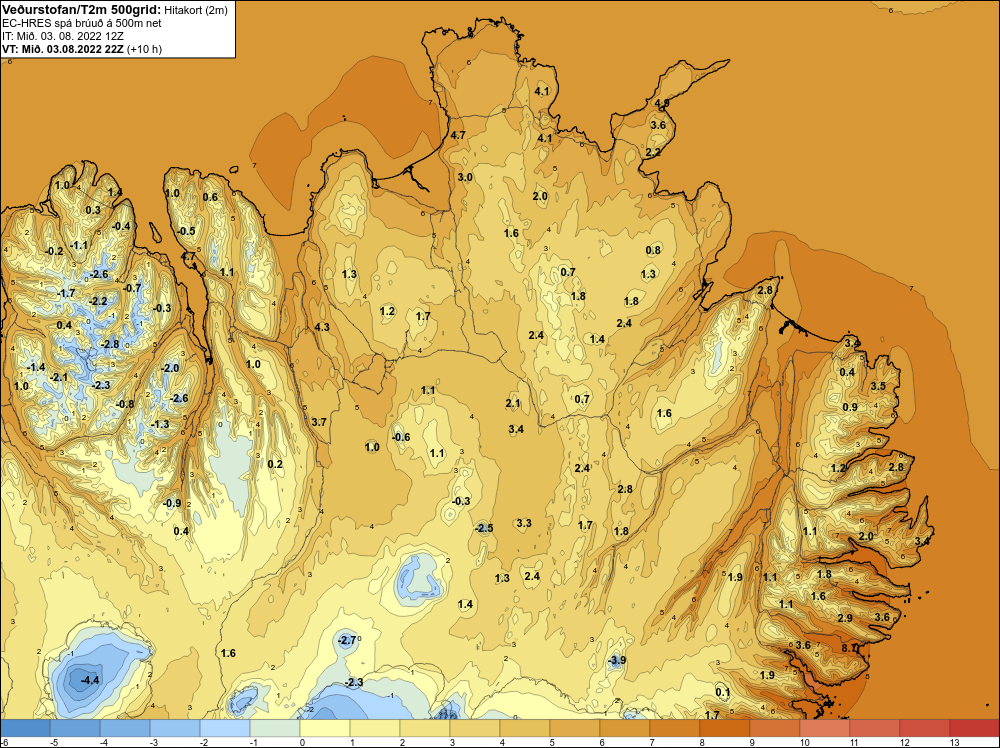Click the -0.5 temperature value
This screenshot has height=748, width=1000.
[x=186, y=231]
